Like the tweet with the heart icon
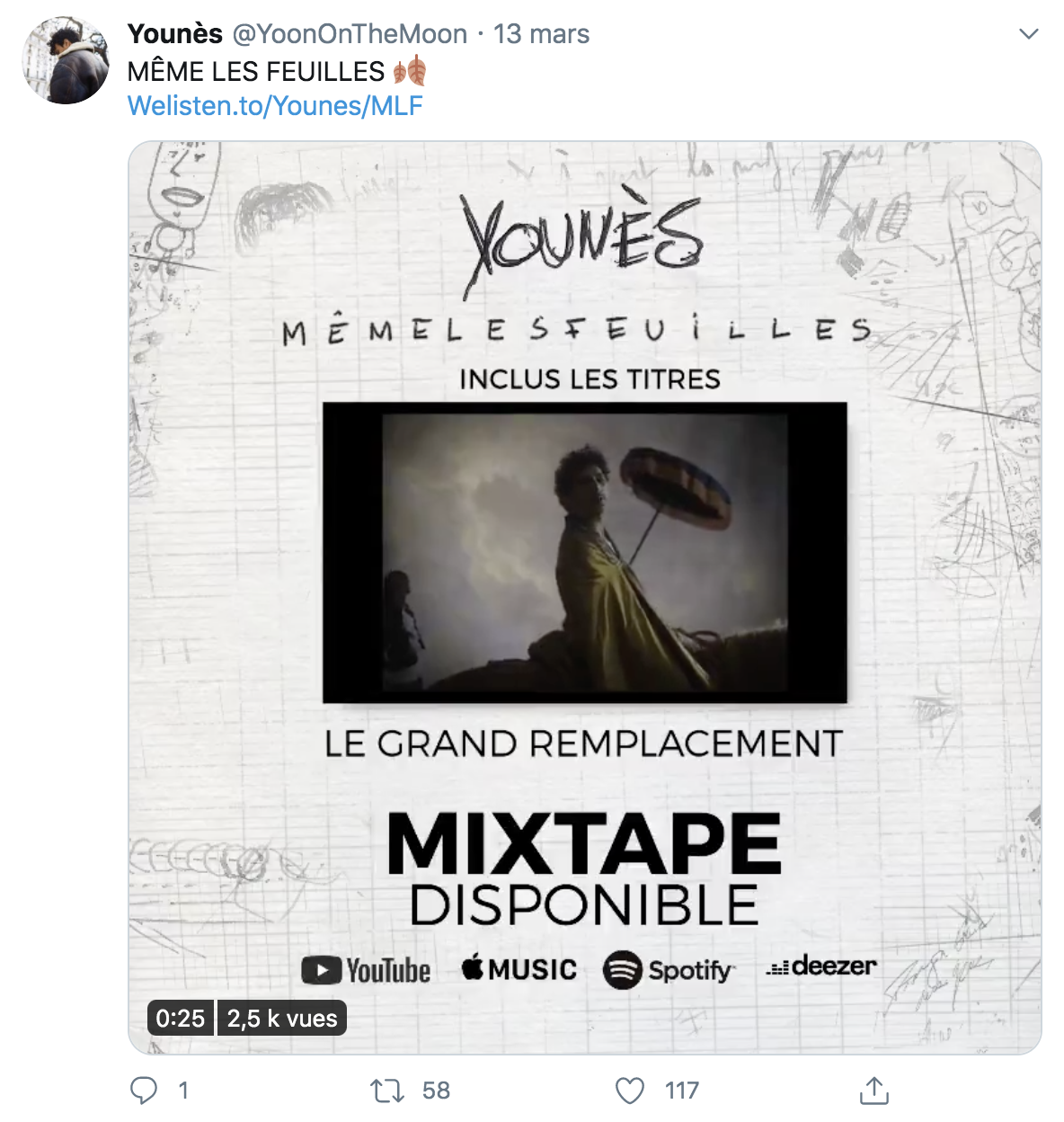This screenshot has height=1122, width=1064. click(630, 1091)
